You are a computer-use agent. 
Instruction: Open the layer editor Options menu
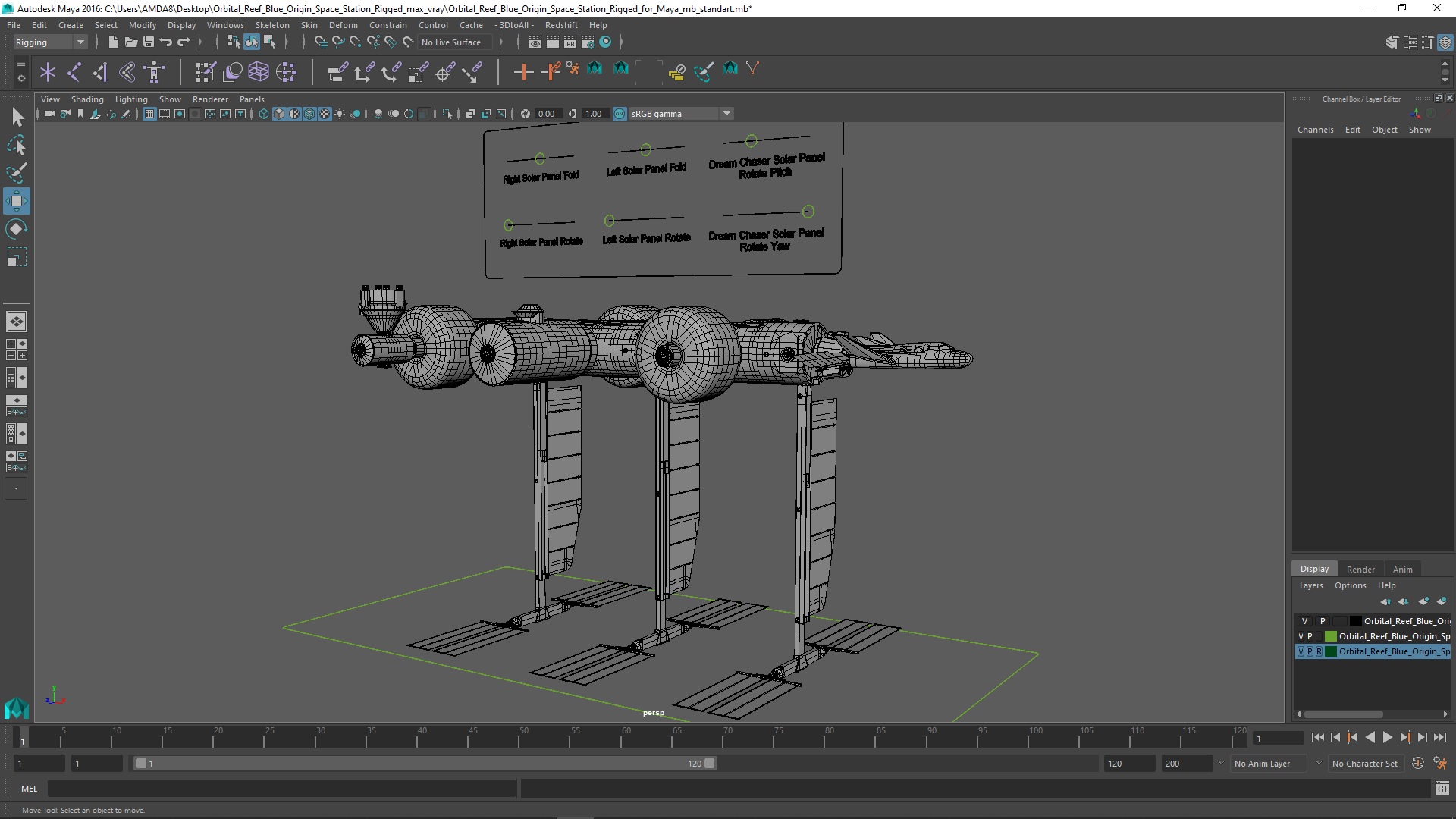(x=1350, y=585)
